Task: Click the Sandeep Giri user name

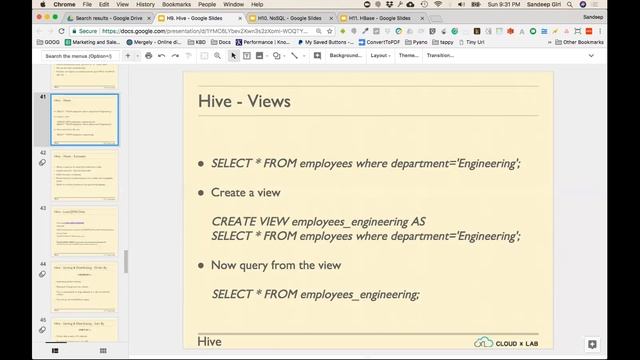Action: pyautogui.click(x=544, y=4)
